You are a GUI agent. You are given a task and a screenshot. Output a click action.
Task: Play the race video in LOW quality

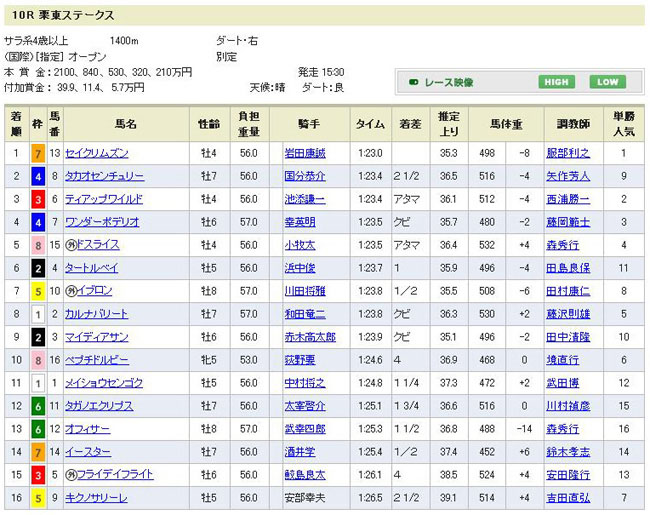(607, 82)
